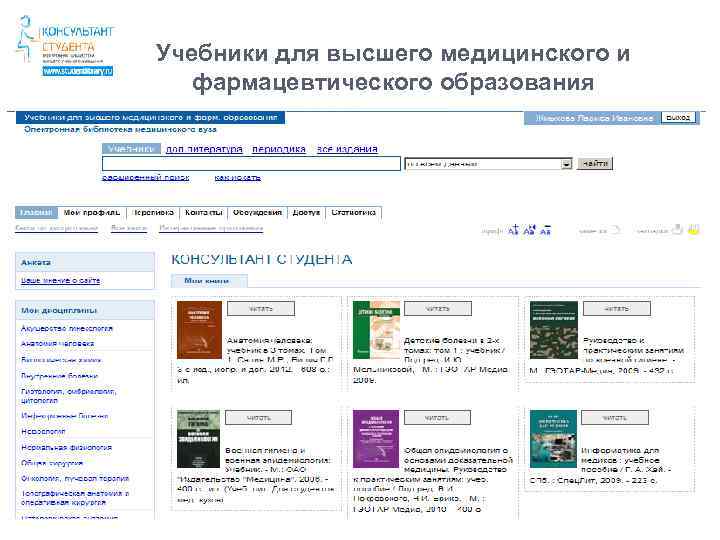The image size is (720, 540).
Task: Click the increase font size icon
Action: pos(513,230)
